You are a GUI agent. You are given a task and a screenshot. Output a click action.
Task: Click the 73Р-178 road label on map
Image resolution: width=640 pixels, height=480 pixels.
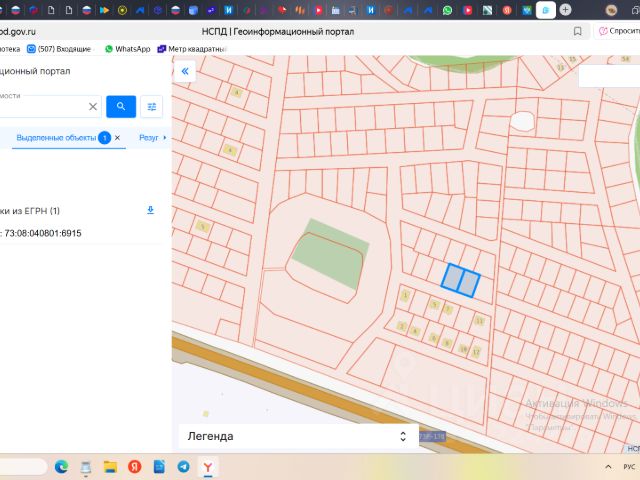(x=432, y=437)
